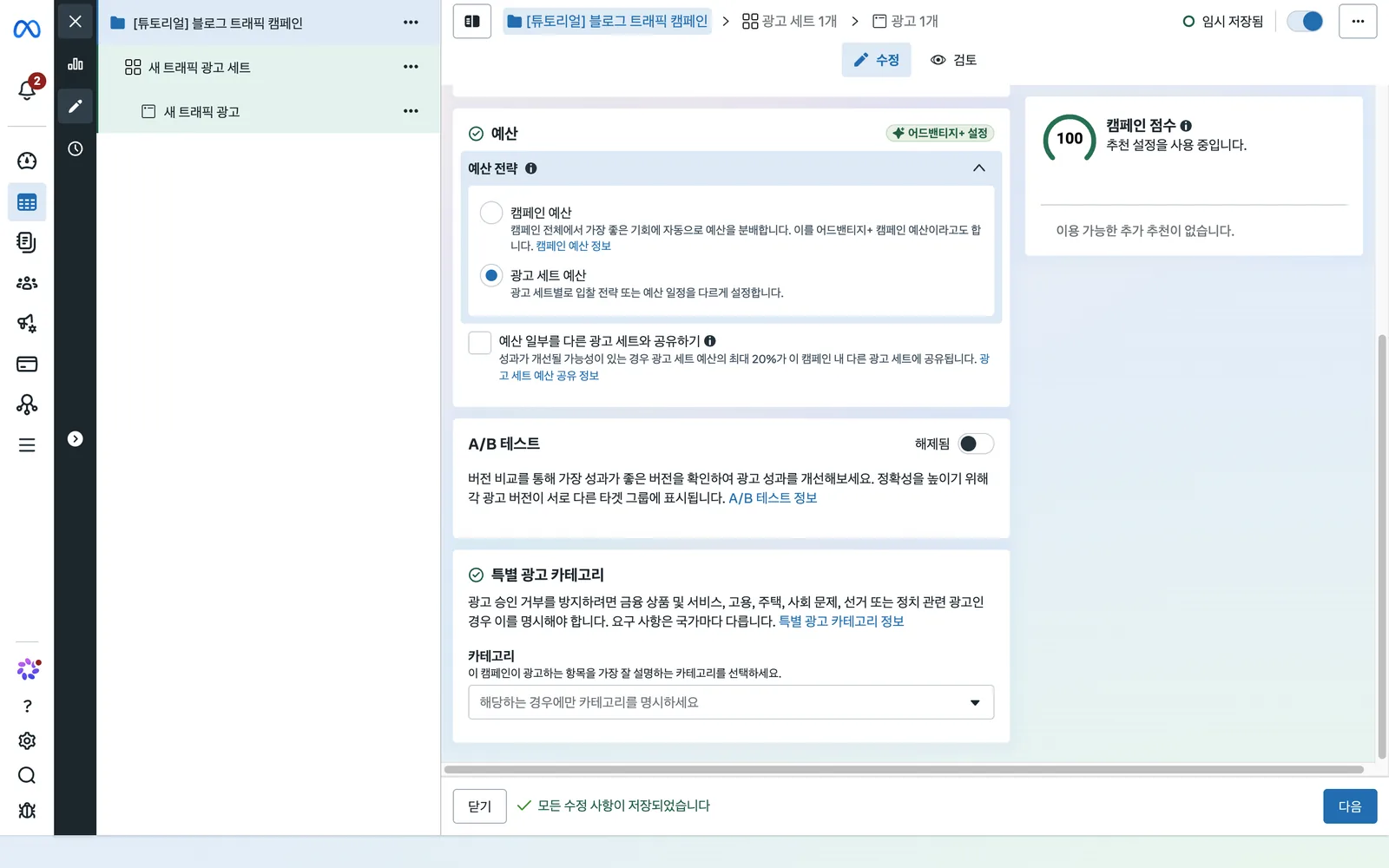Screen dimensions: 1389x868
Task: Open notifications bell with 2 alerts
Action: click(x=27, y=89)
